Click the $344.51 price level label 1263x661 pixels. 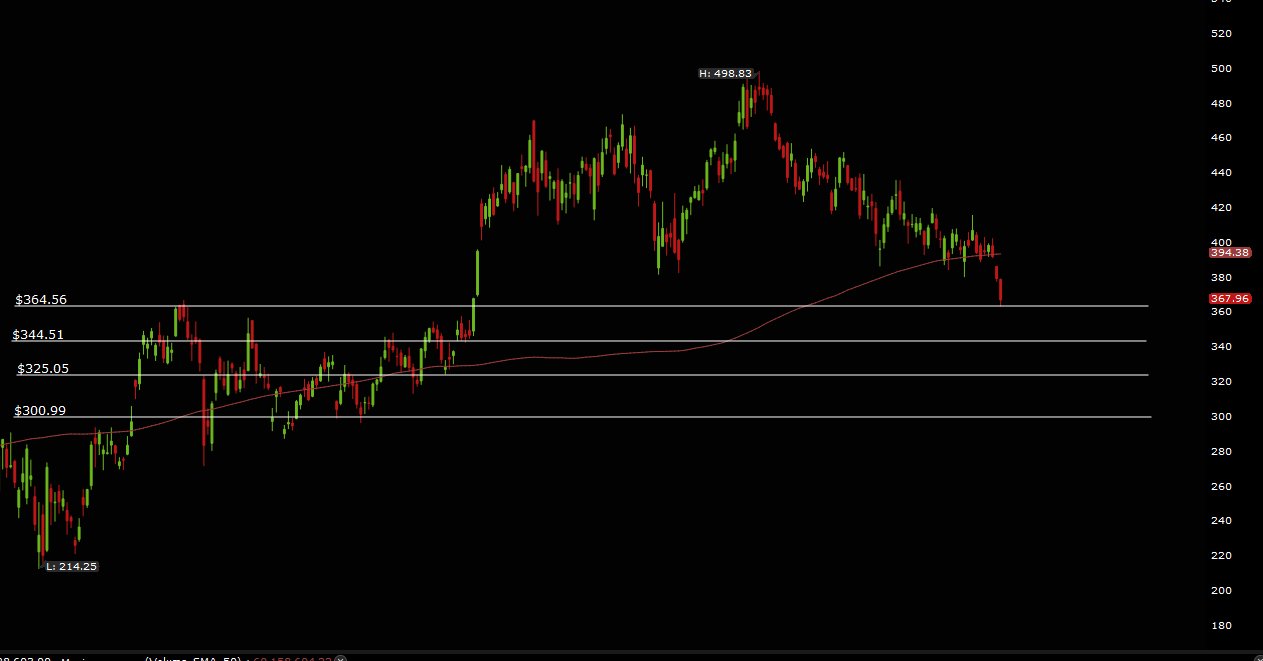coord(38,335)
